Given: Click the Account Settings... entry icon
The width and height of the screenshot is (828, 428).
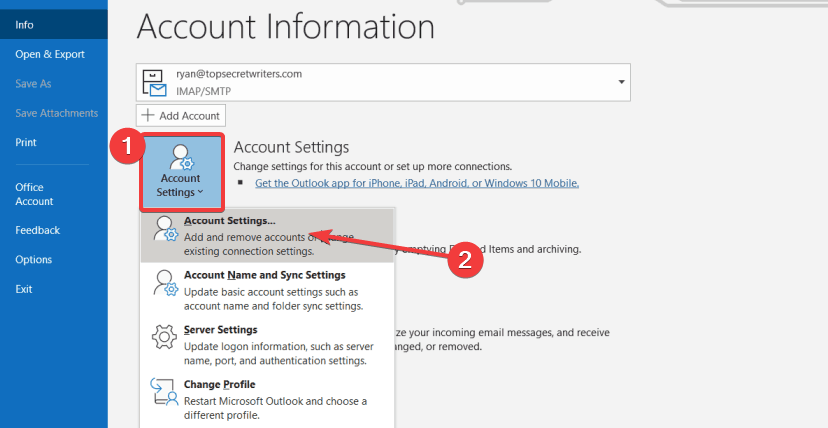Looking at the screenshot, I should click(165, 229).
